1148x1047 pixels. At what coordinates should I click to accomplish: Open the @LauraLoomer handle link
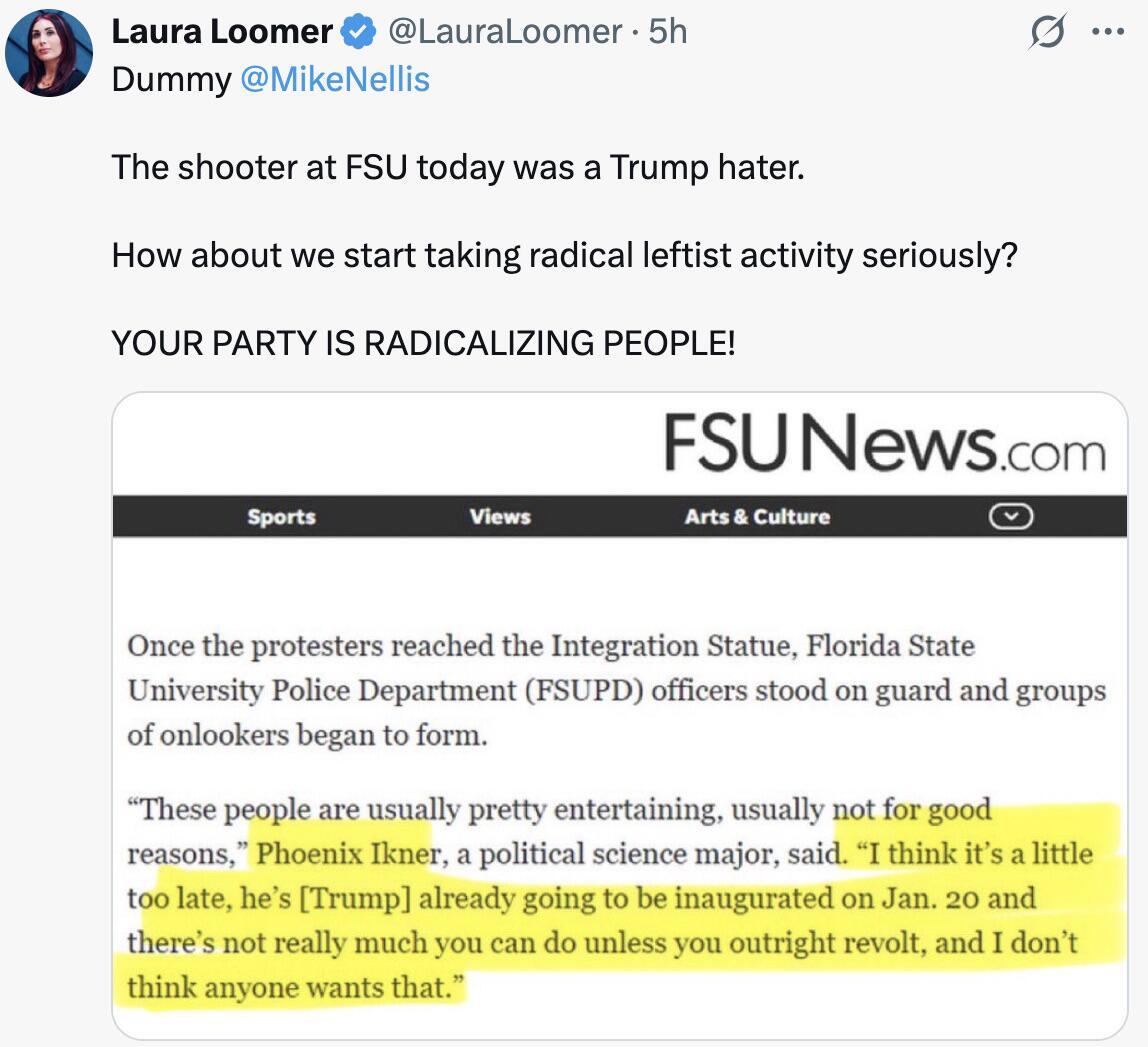504,32
